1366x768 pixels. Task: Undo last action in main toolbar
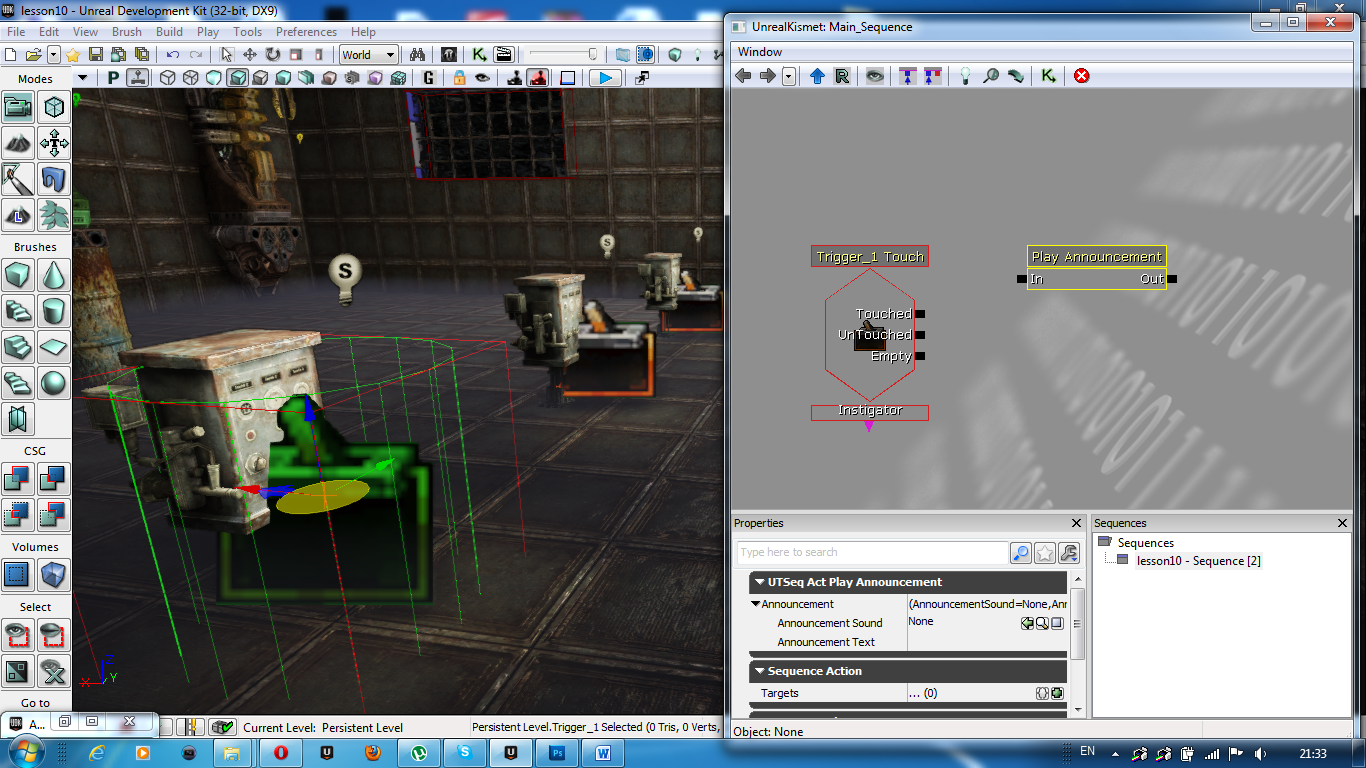coord(173,54)
